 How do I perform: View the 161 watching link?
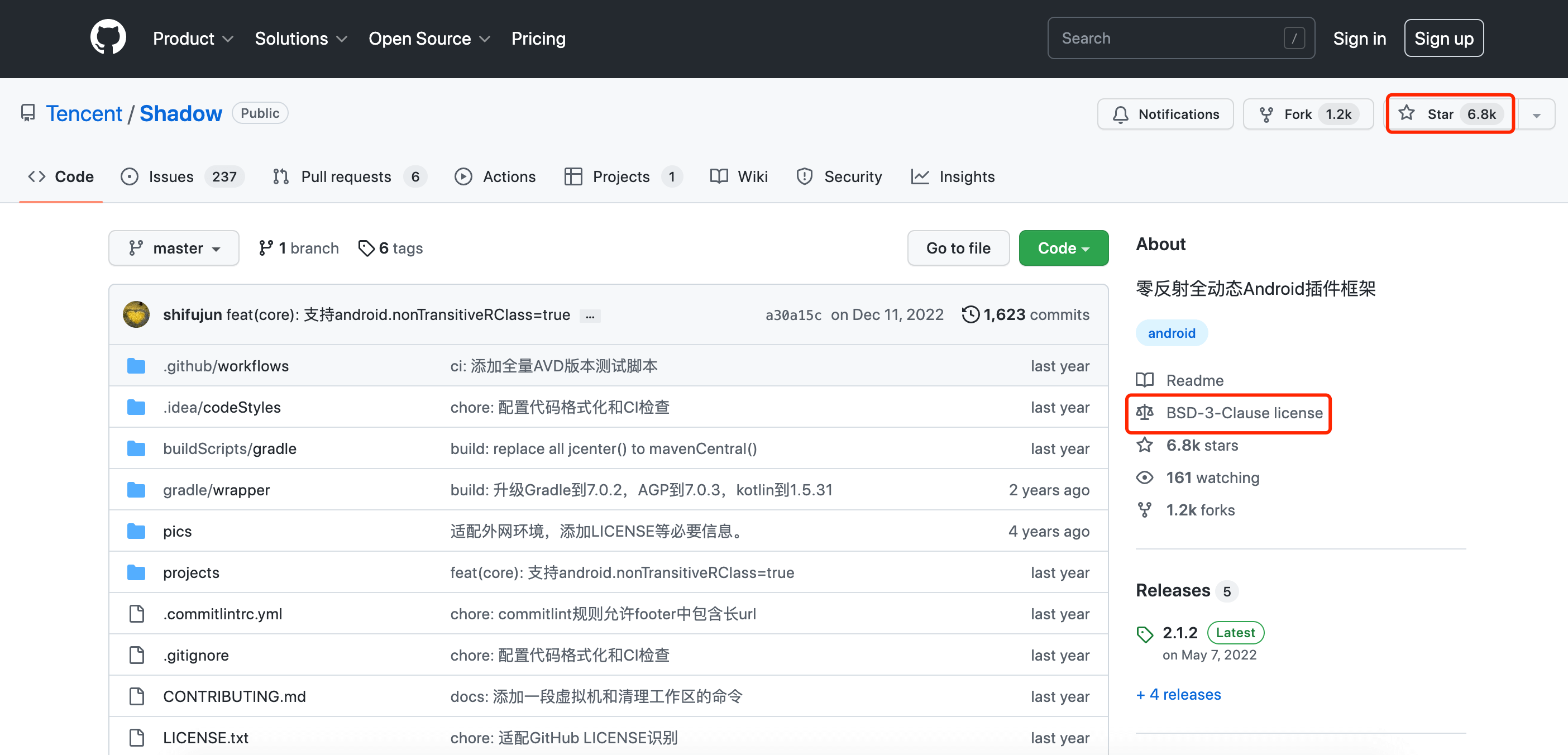coord(1198,477)
